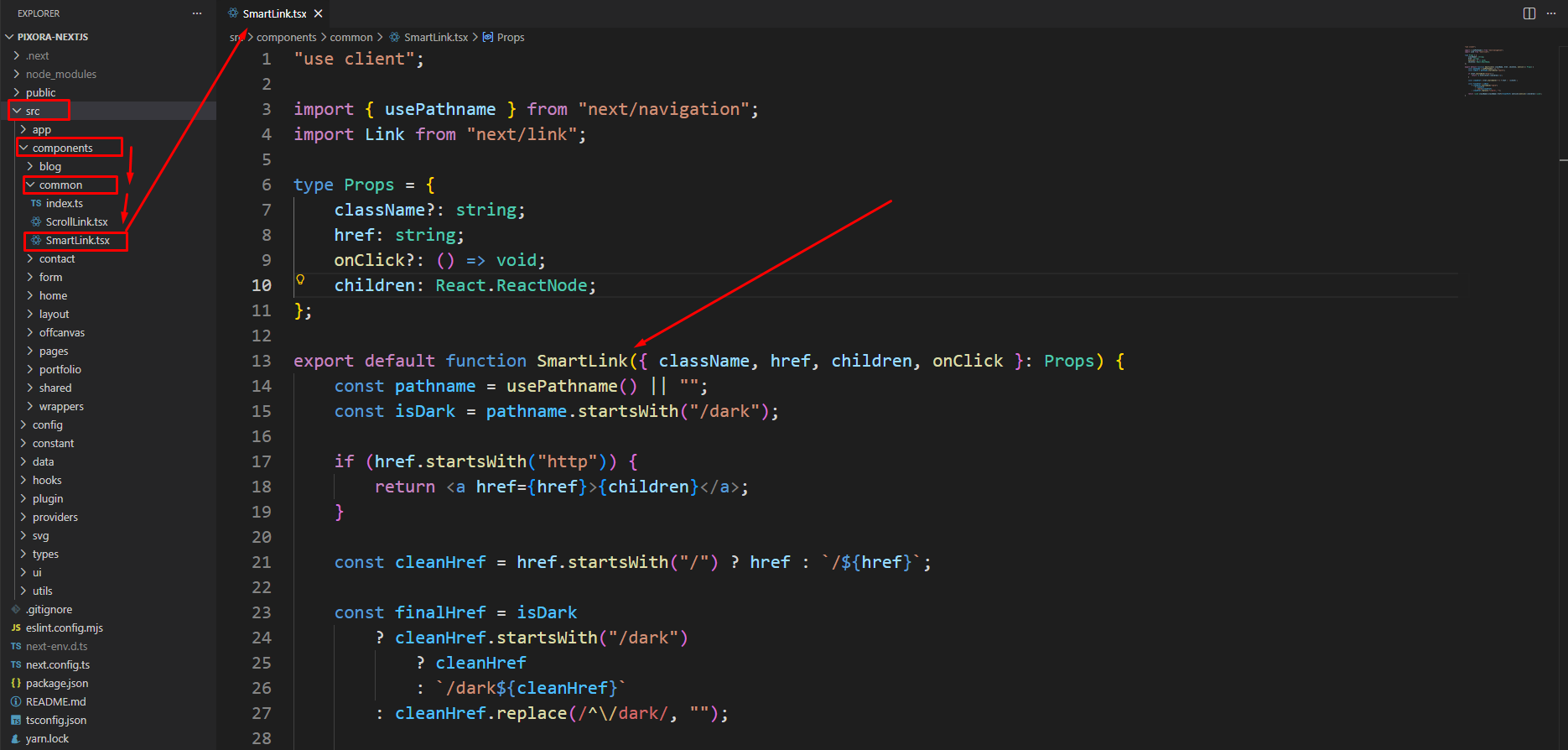The height and width of the screenshot is (750, 1568).
Task: Click the SmartLink.tsx React file icon in explorer
Action: tap(36, 240)
